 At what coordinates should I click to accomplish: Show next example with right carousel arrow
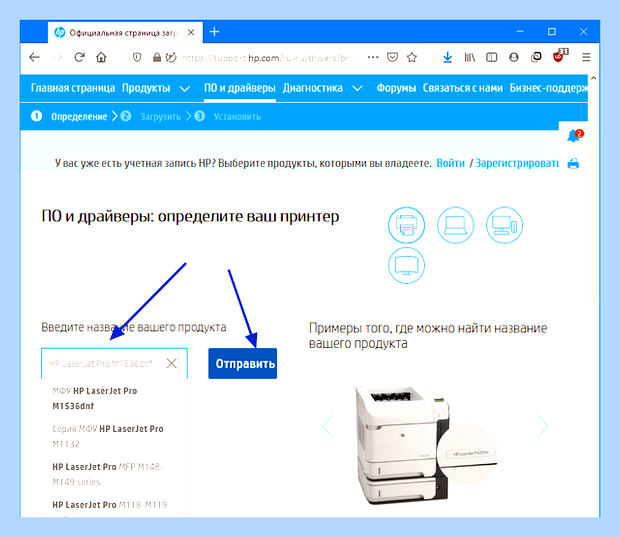pyautogui.click(x=542, y=426)
